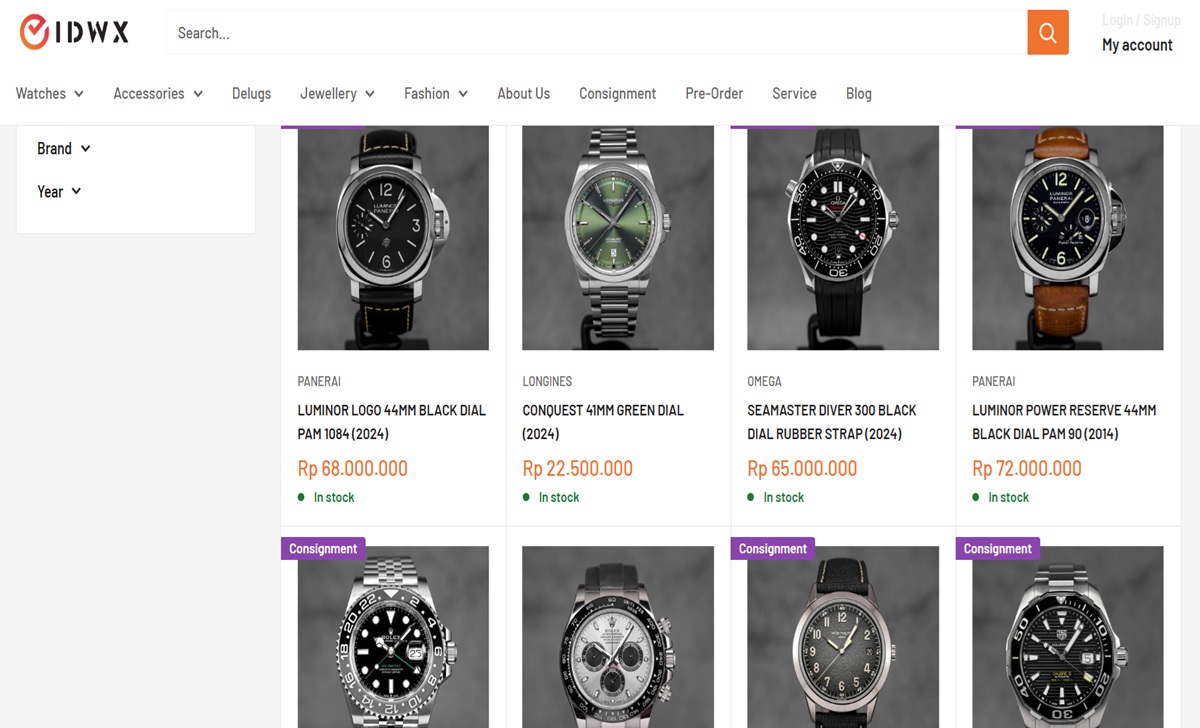Click the Login / Signup link
1200x728 pixels.
coord(1141,19)
